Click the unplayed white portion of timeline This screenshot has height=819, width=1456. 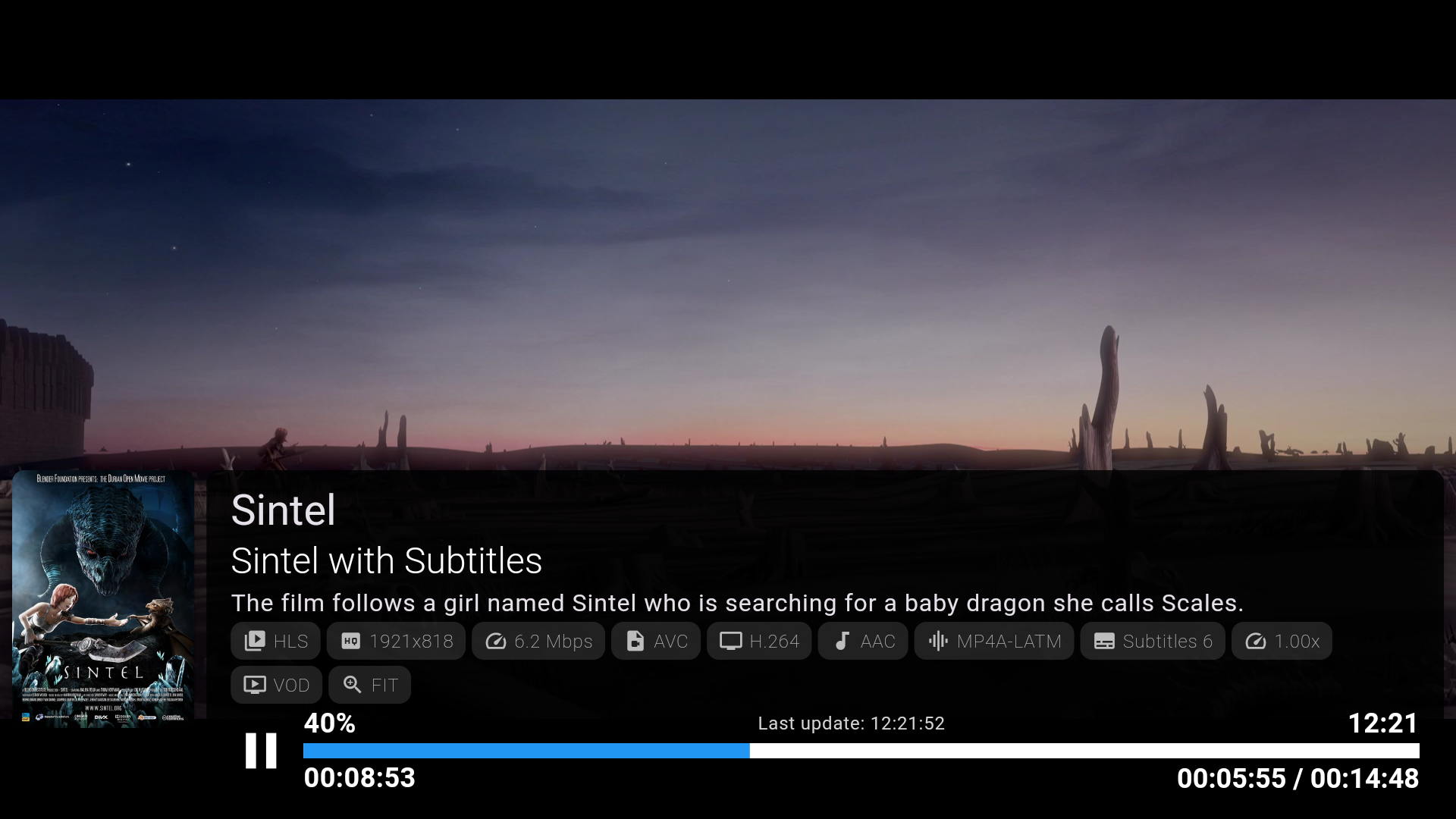pos(1084,750)
